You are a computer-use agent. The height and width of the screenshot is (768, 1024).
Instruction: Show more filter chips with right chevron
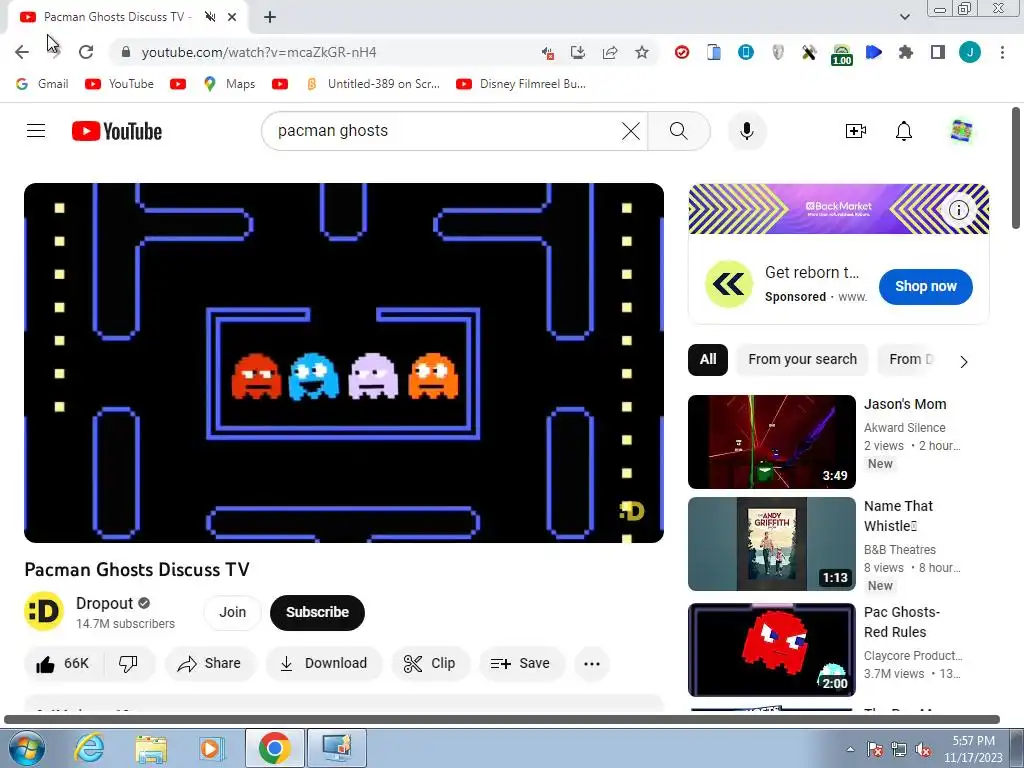tap(964, 361)
